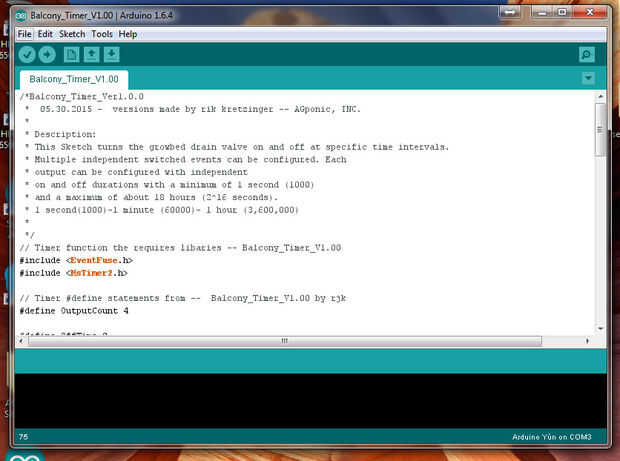This screenshot has height=461, width=620.
Task: Select the Balcony_Timer_V1.00 tab
Action: (x=74, y=79)
